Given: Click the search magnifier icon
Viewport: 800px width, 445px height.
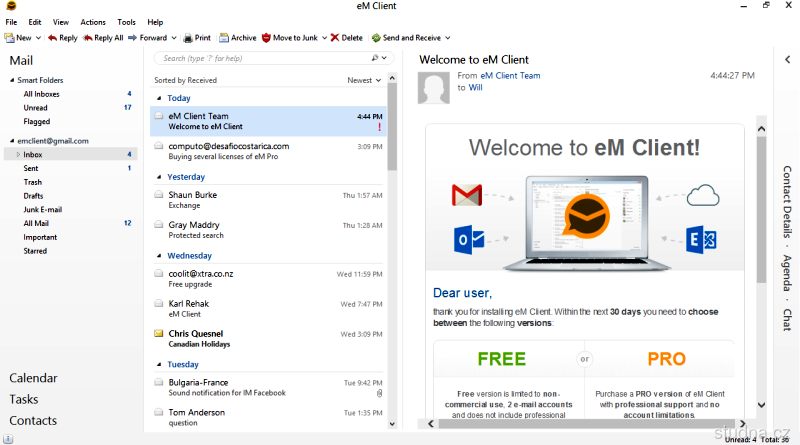Looking at the screenshot, I should (x=375, y=58).
